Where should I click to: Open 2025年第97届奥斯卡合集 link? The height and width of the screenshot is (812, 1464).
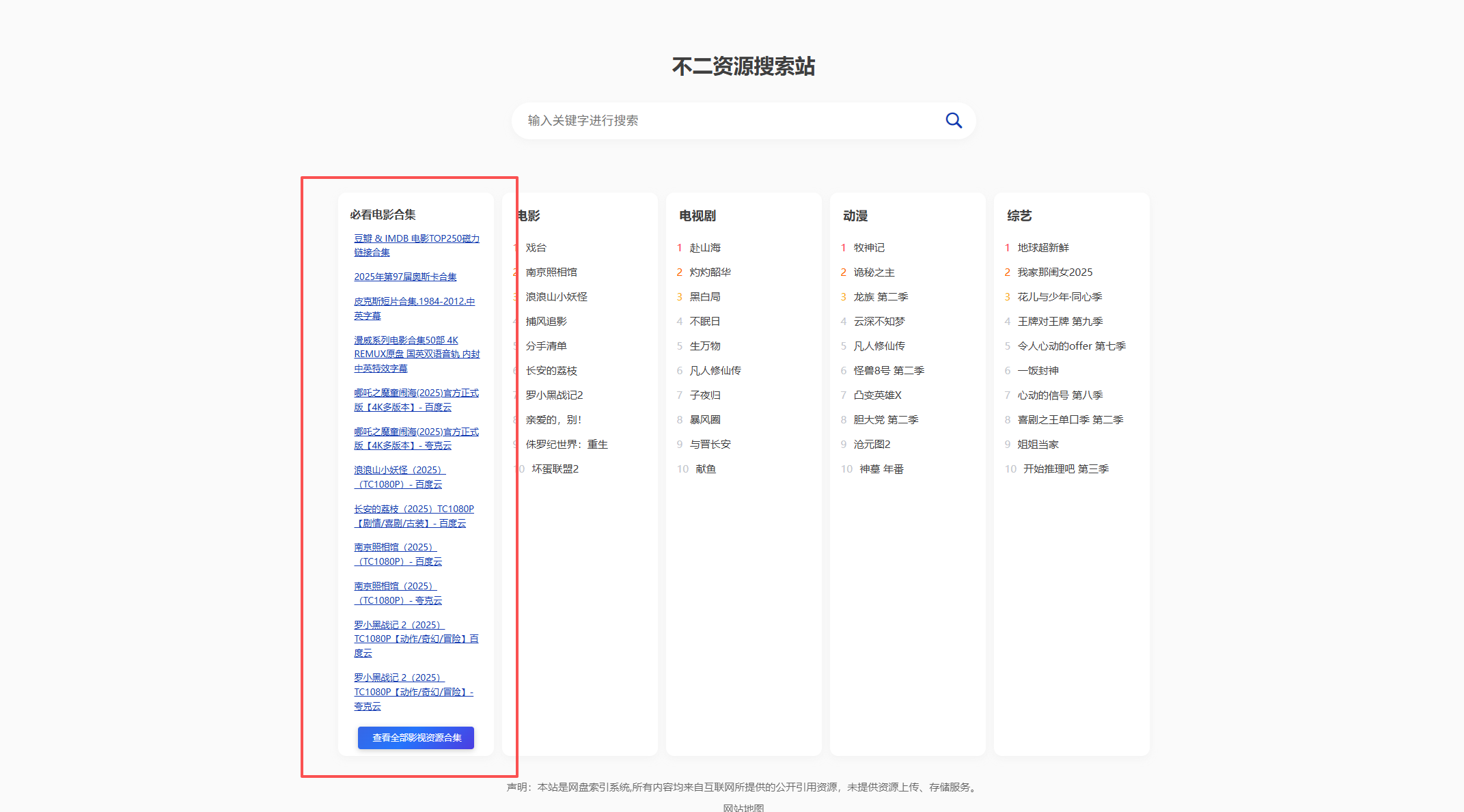[405, 277]
